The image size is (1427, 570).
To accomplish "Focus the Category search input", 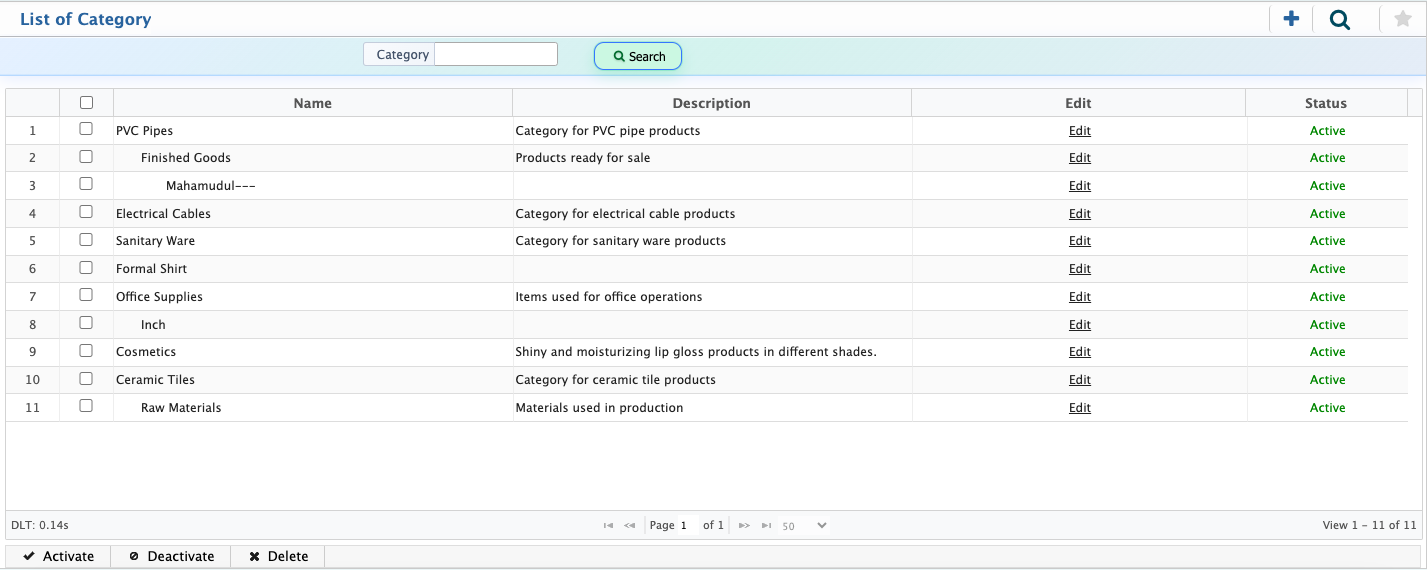I will coord(496,54).
